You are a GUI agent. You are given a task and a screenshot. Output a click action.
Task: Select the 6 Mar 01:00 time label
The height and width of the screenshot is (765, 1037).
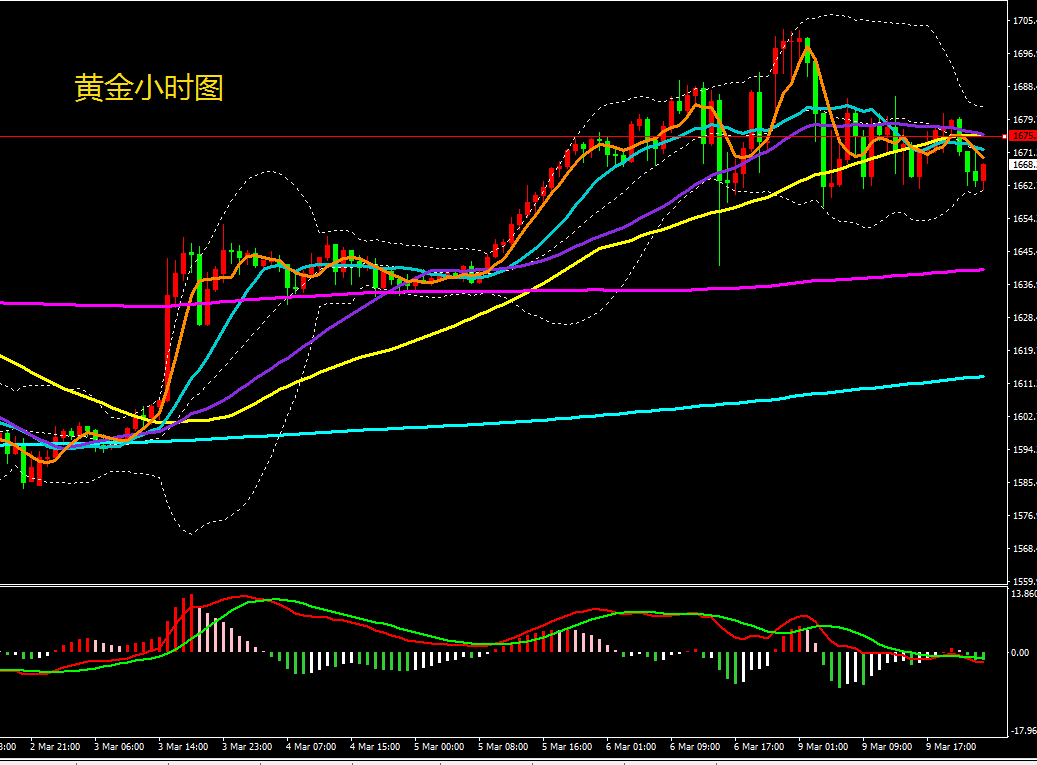[x=631, y=746]
